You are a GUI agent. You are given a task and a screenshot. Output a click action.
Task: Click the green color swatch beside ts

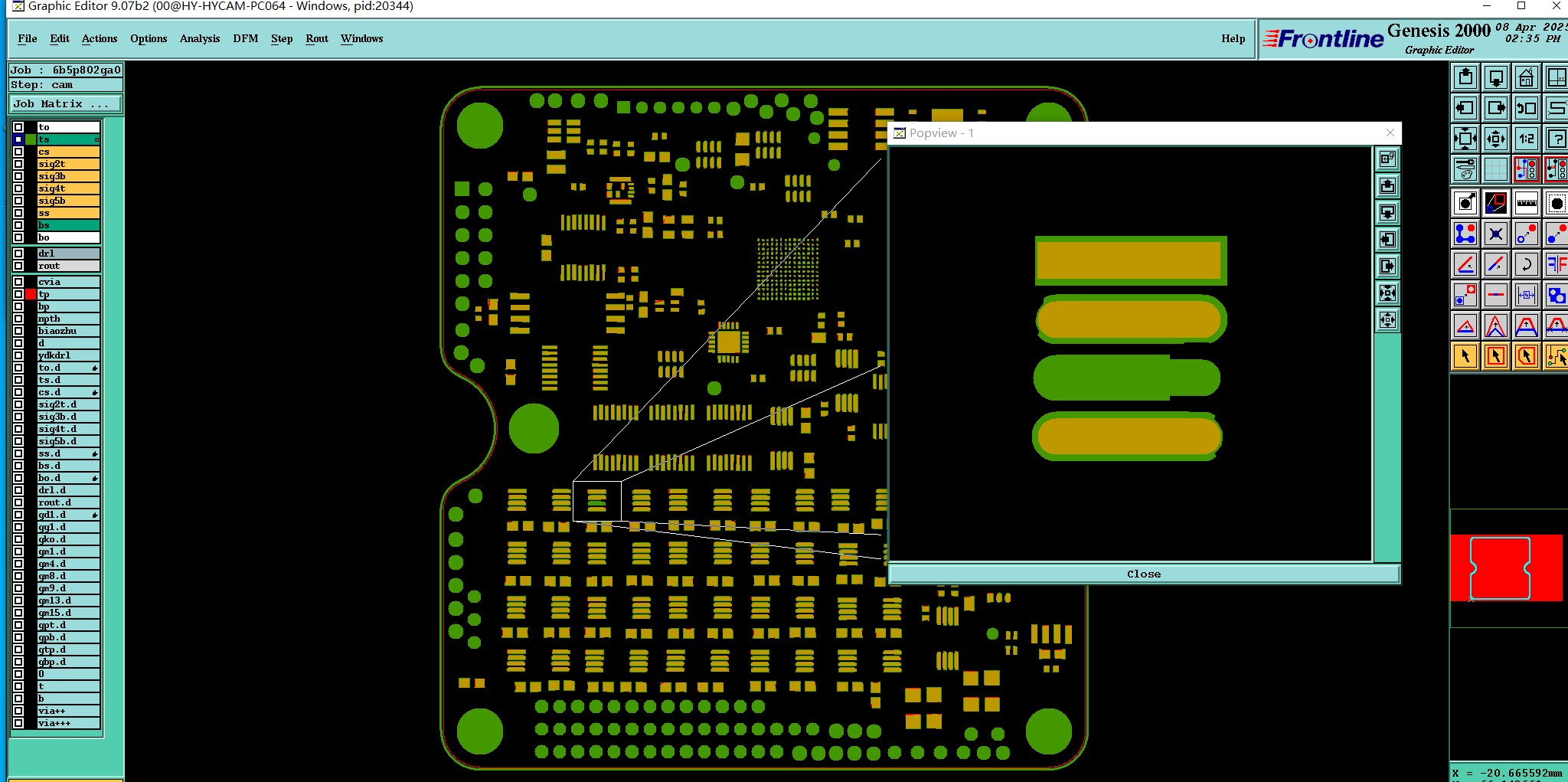31,139
